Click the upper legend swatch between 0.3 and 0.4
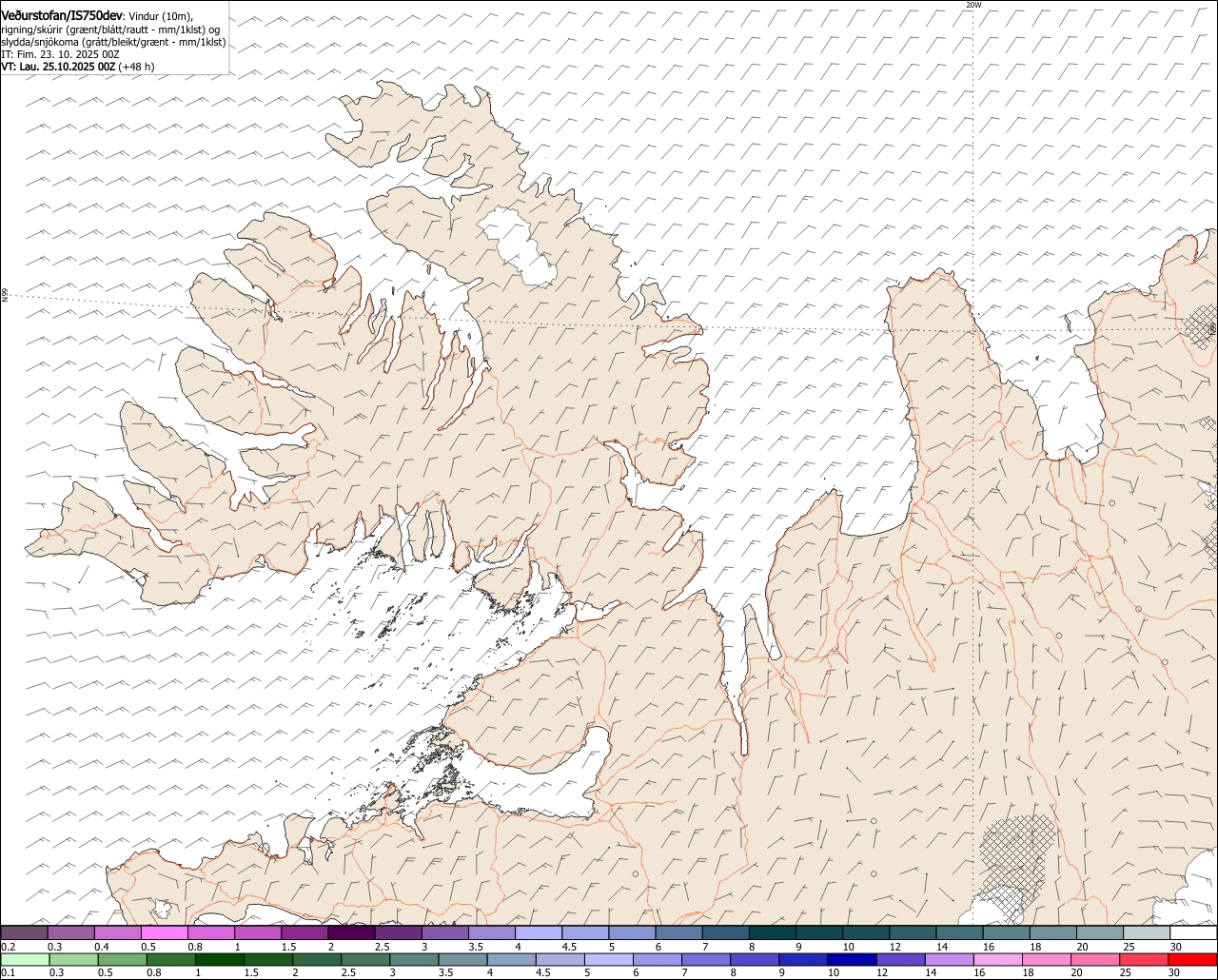1218x980 pixels. 71,932
